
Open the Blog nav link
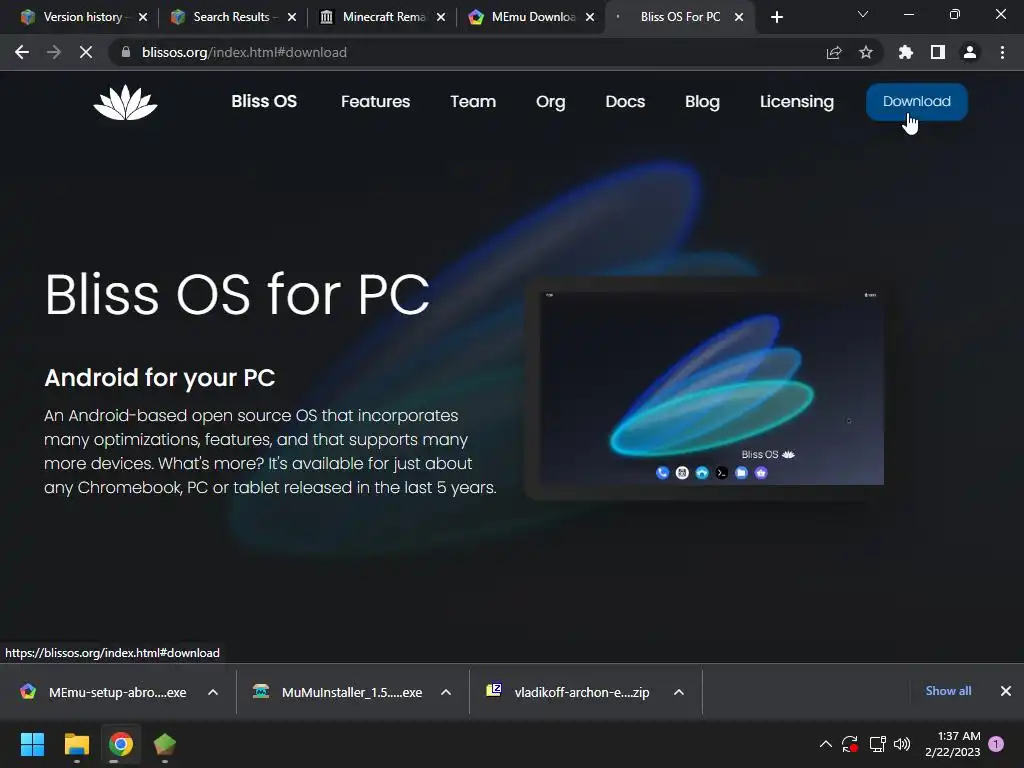[702, 102]
